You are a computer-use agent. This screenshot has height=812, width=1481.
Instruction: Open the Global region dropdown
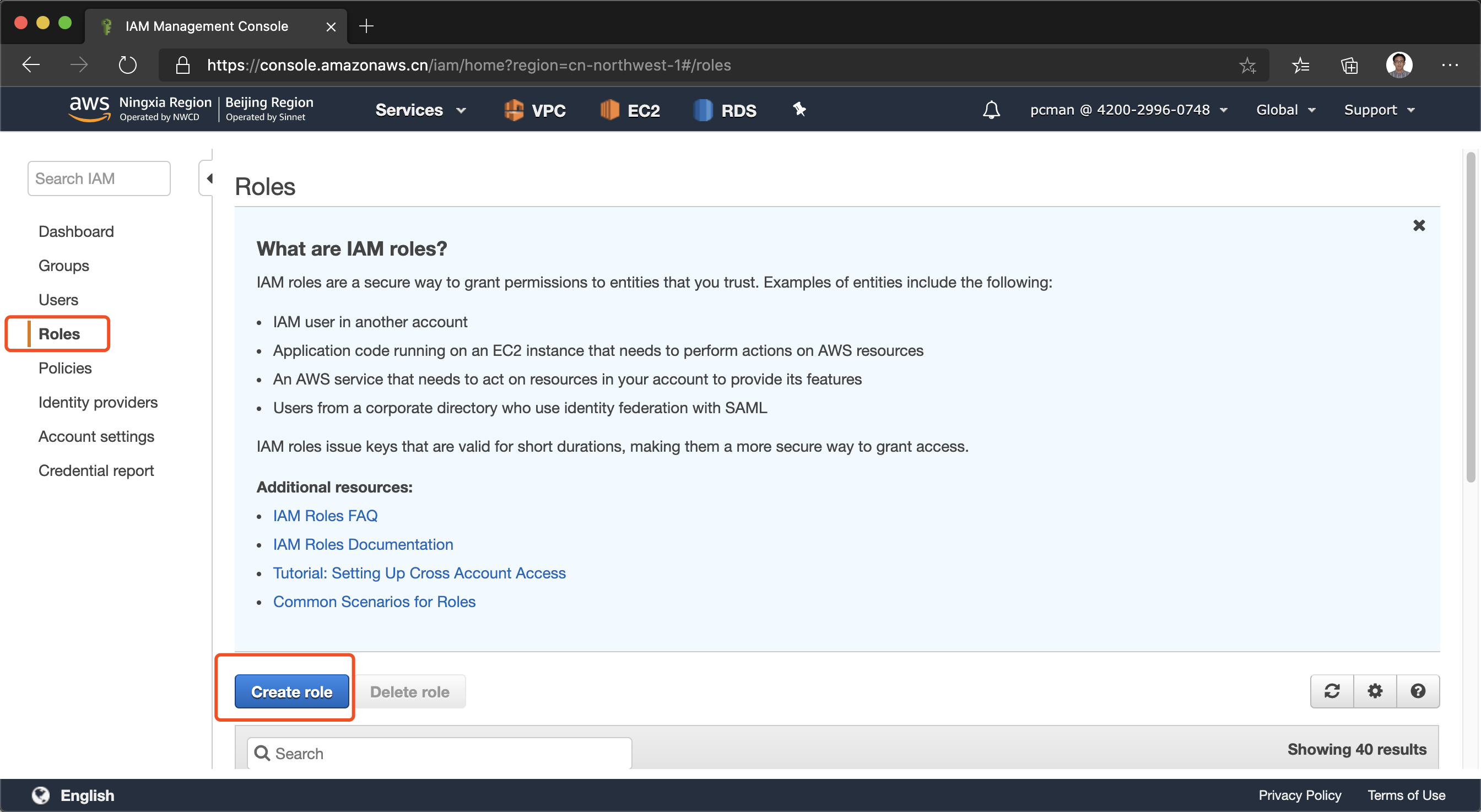click(1285, 110)
